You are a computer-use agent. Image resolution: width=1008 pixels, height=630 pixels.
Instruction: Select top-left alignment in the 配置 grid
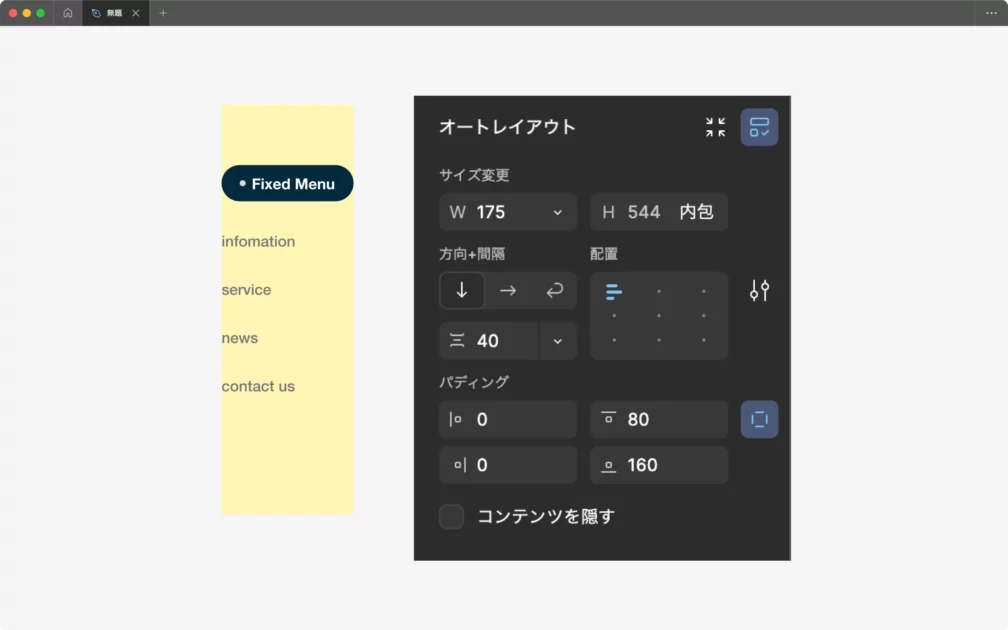[x=613, y=291]
